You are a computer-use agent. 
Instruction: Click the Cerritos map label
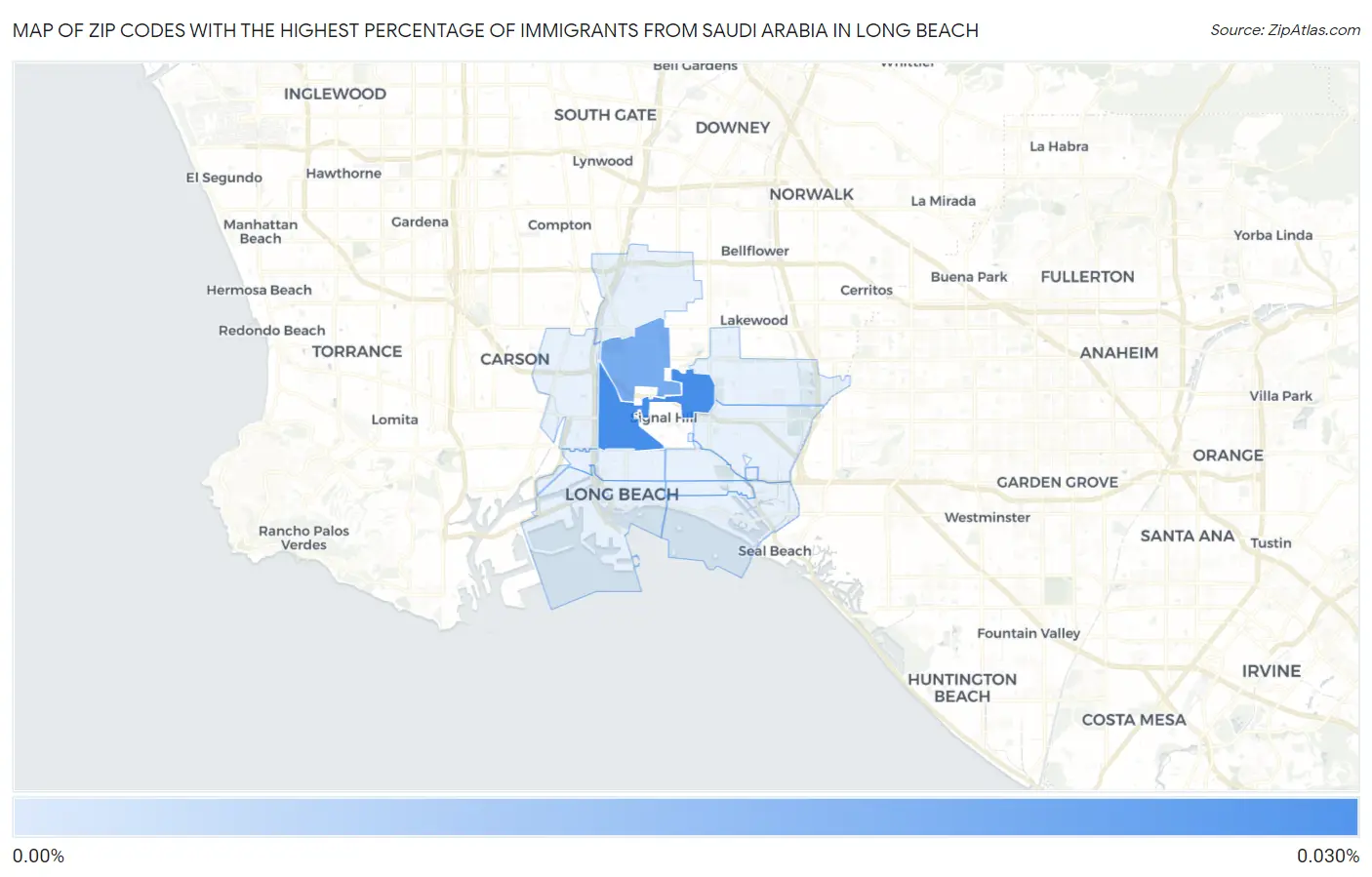[x=867, y=291]
